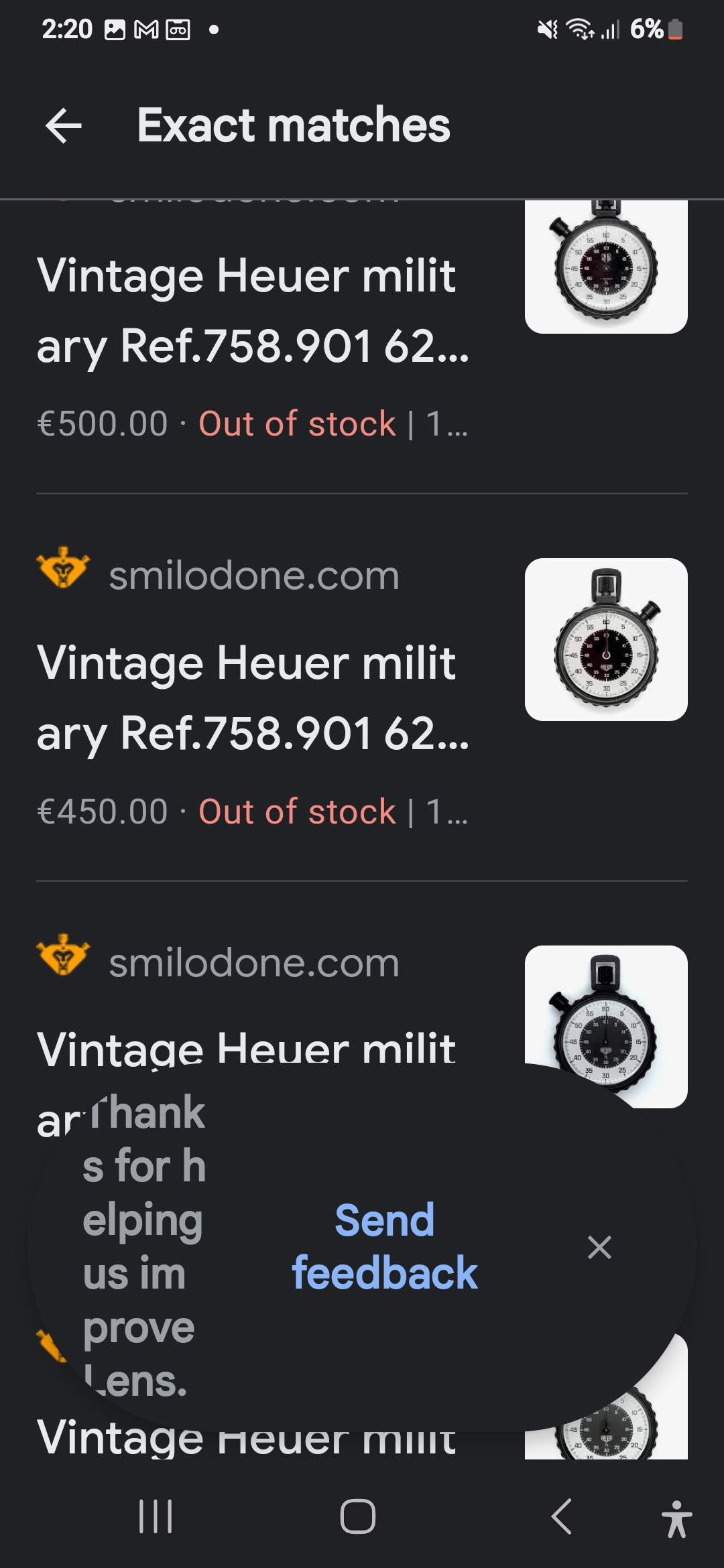This screenshot has height=1568, width=724.
Task: Tap the Exact matches page title
Action: coord(294,125)
